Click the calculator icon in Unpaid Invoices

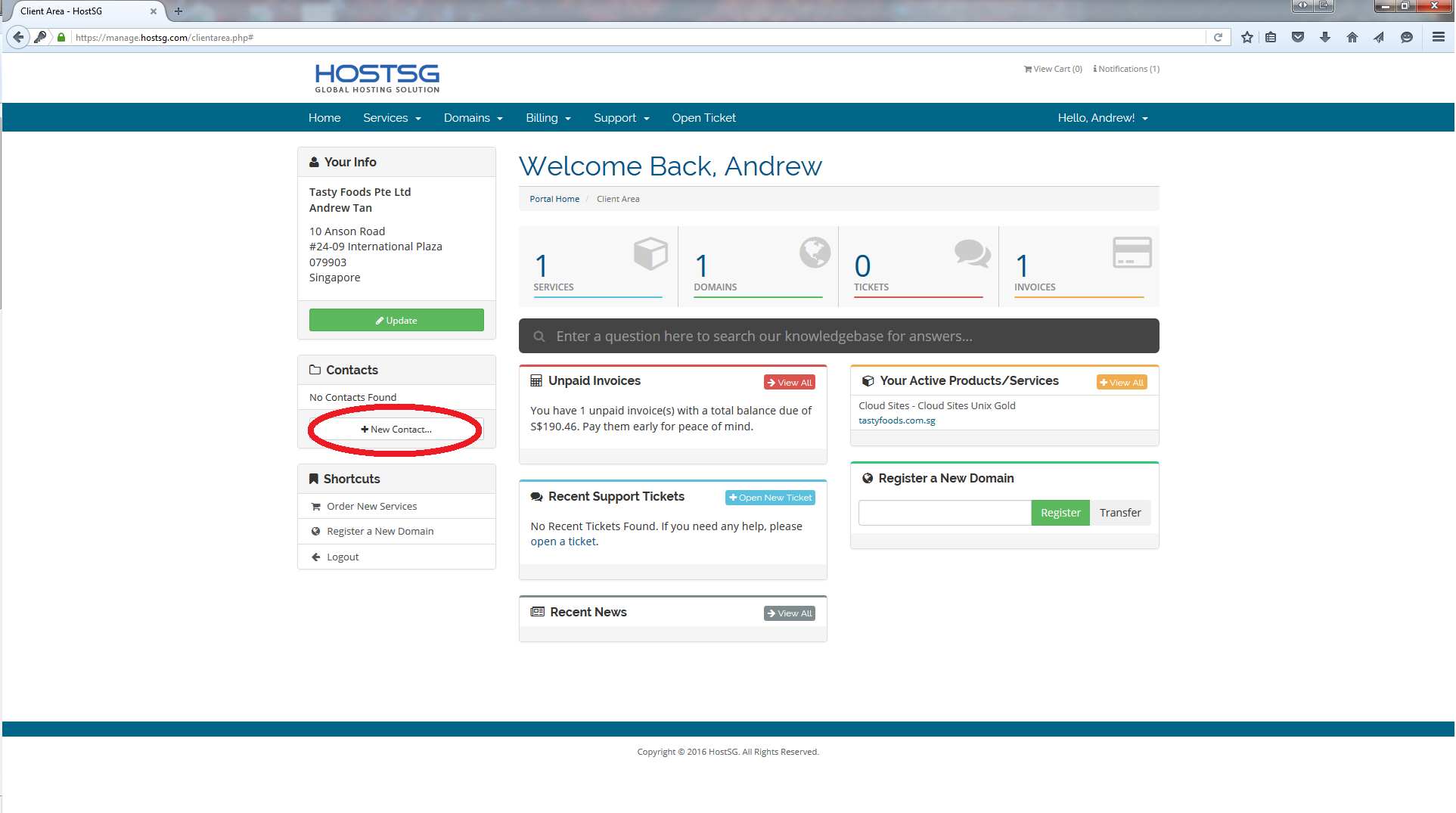point(536,381)
